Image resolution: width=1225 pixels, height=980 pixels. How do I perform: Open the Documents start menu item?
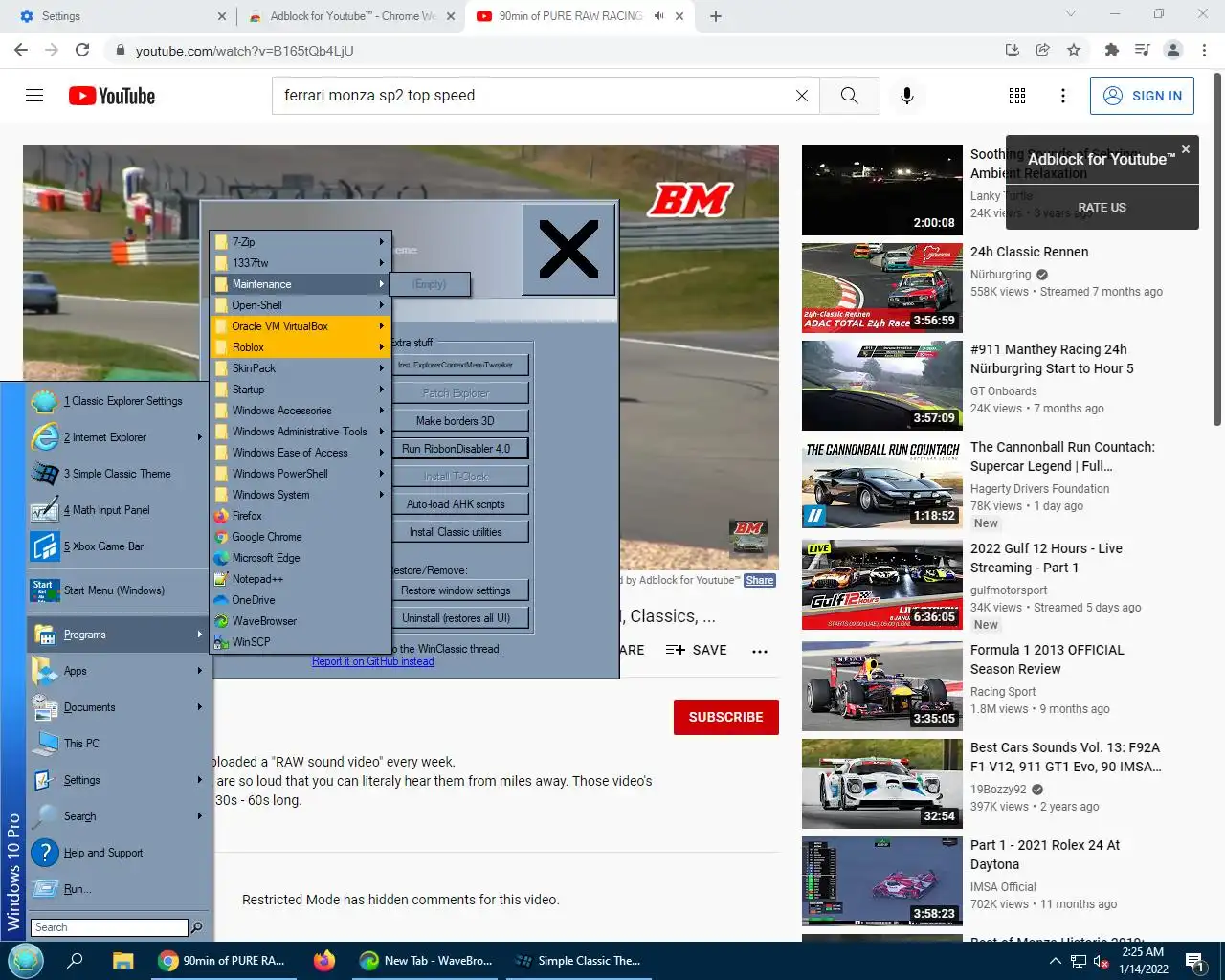point(118,707)
